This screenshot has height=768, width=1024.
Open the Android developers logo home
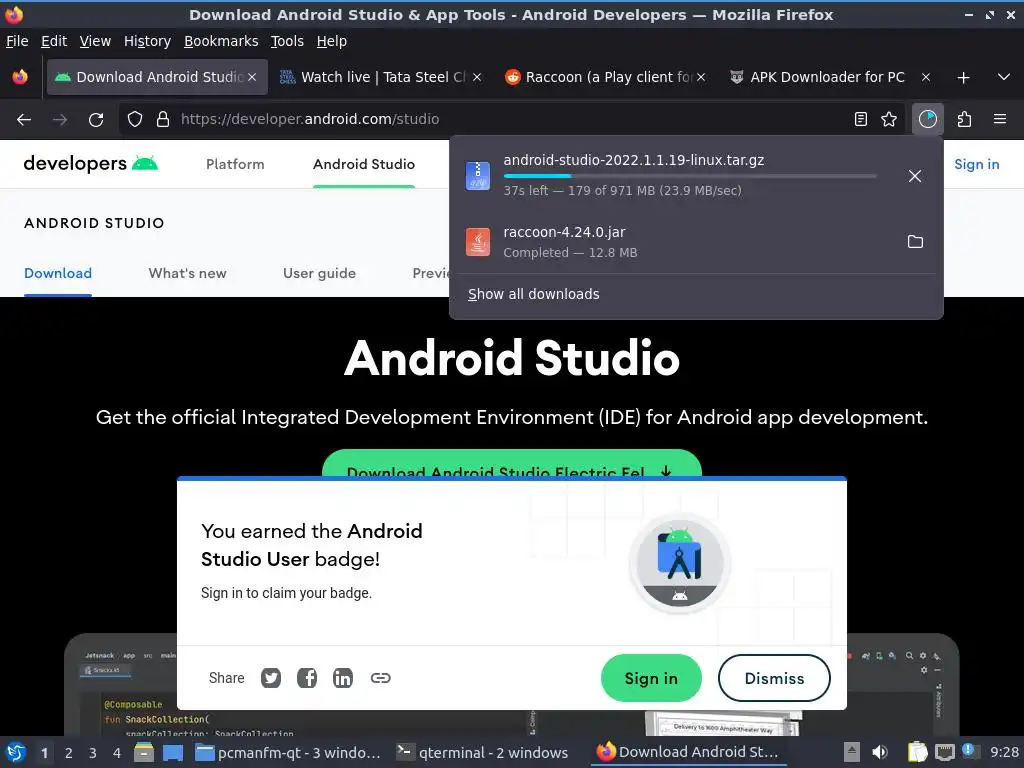coord(90,163)
